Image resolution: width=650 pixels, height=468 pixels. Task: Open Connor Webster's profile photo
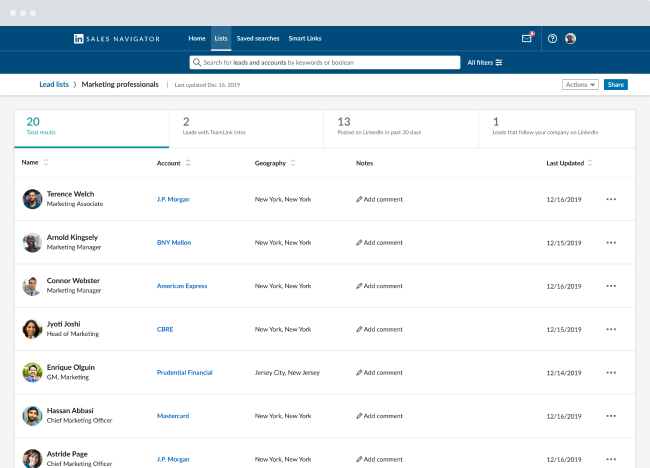click(x=32, y=286)
